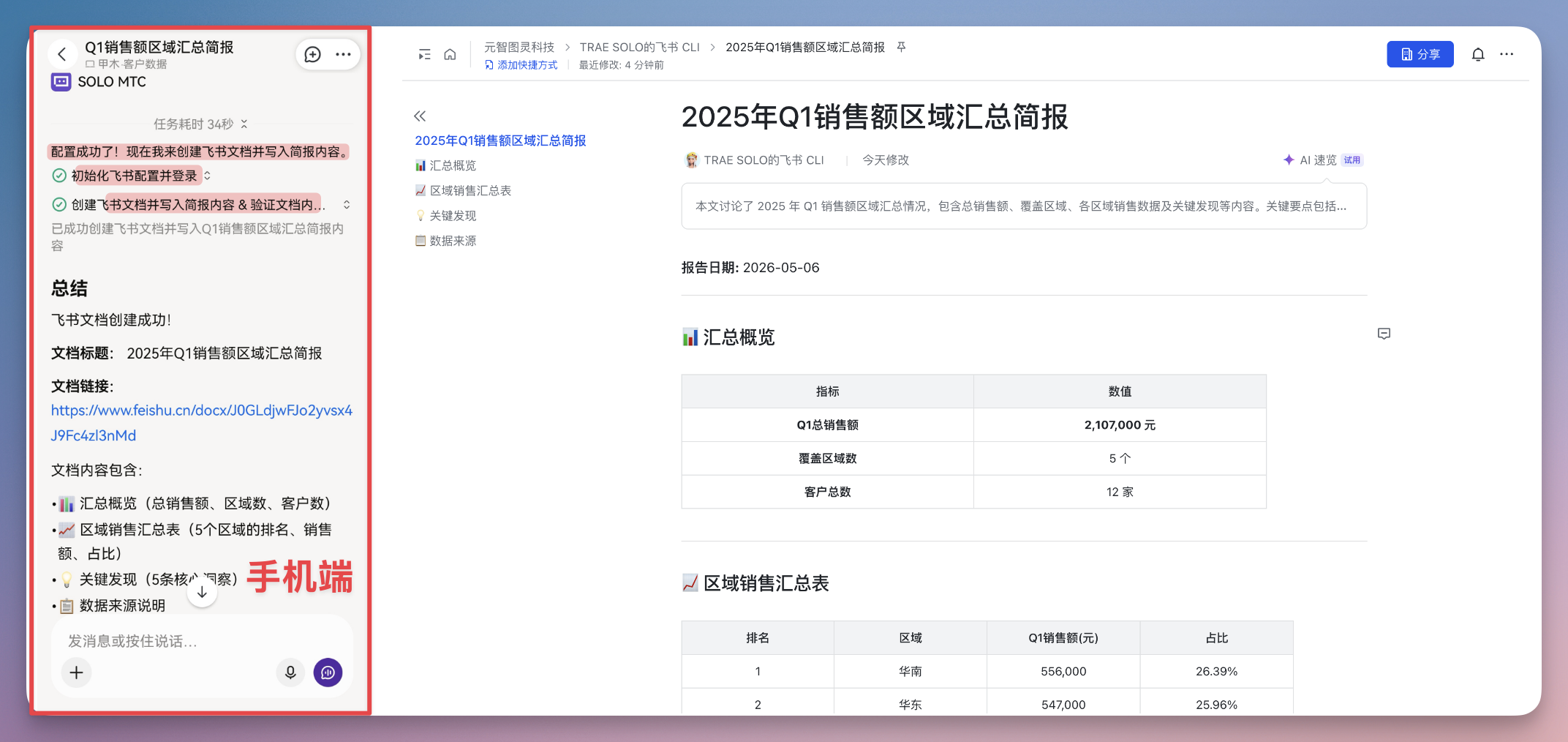Collapse the outline with the double chevron

420,116
